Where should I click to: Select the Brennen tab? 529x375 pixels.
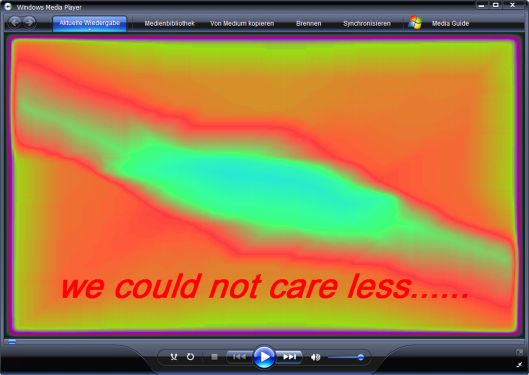308,23
